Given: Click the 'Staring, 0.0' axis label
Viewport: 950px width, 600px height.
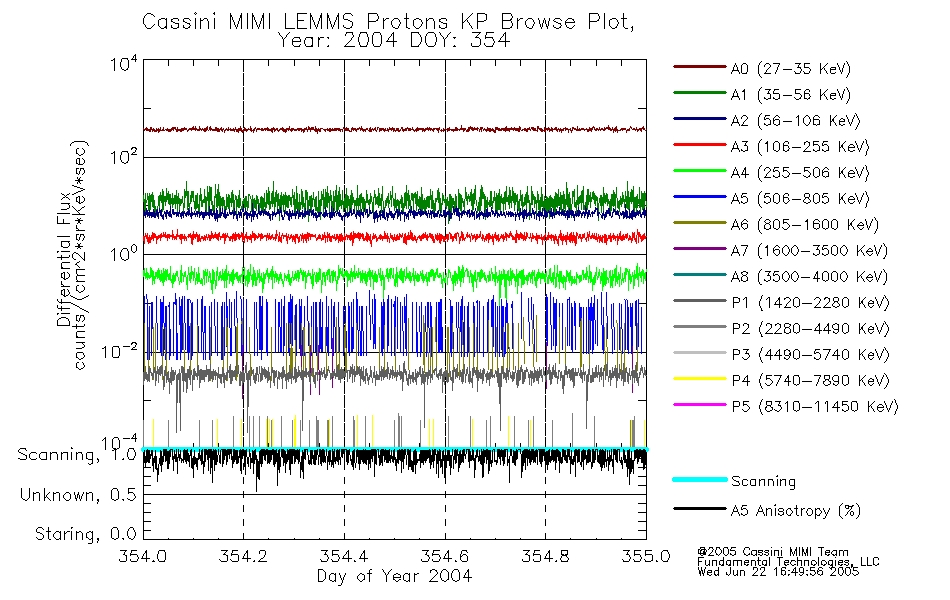Looking at the screenshot, I should [85, 534].
